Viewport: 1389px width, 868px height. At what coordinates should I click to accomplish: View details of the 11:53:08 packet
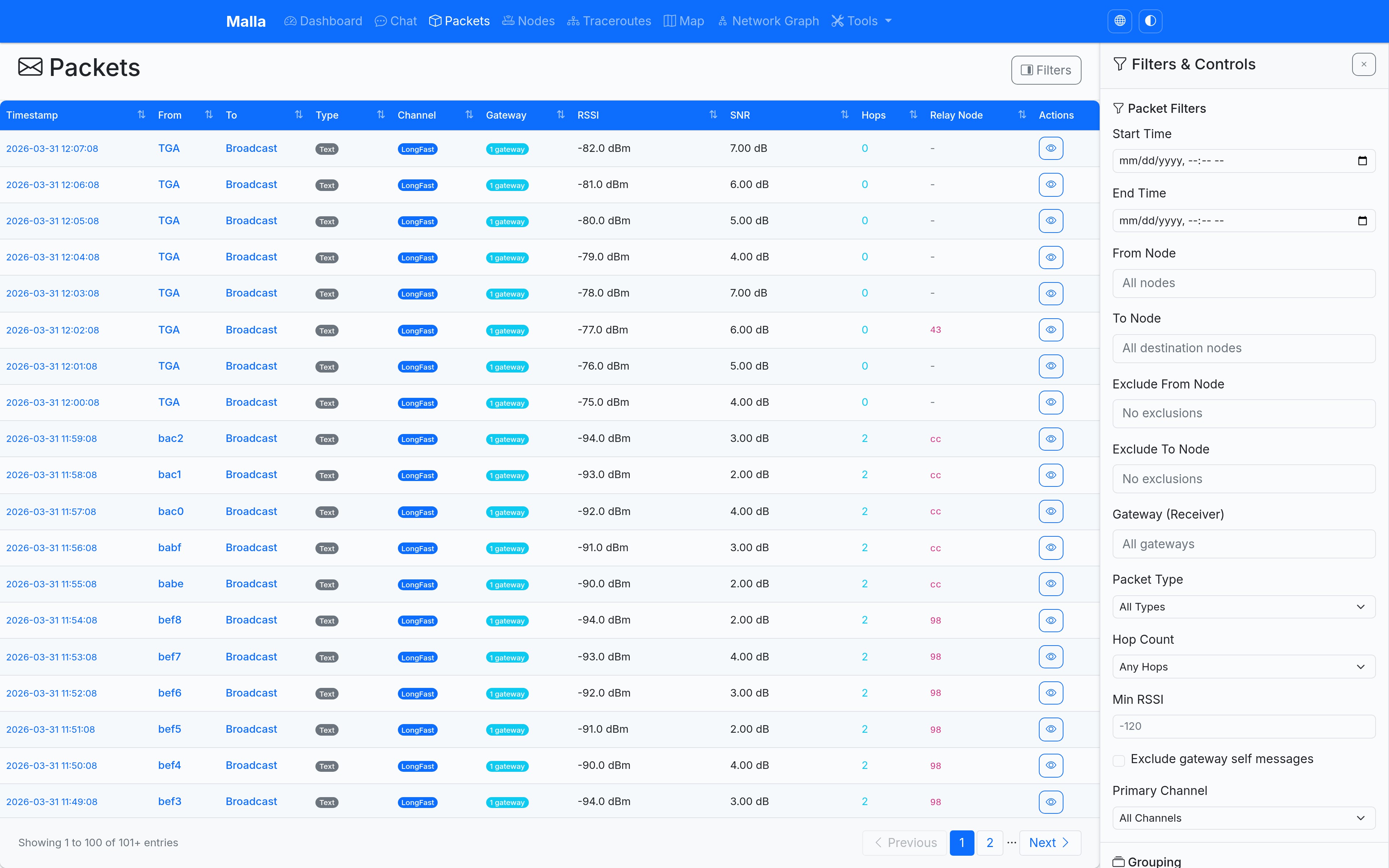pos(1050,657)
